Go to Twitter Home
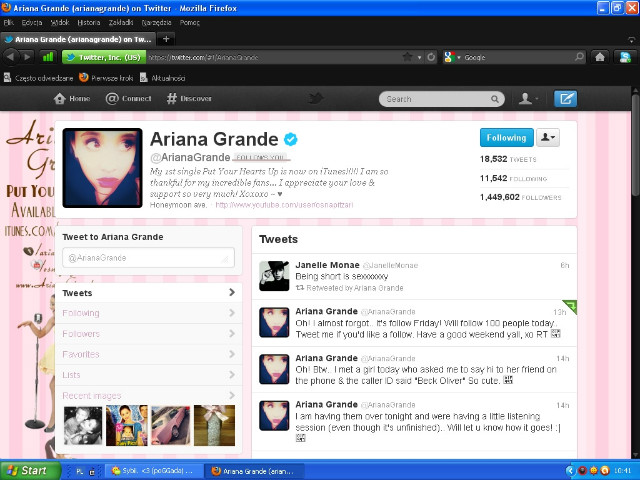This screenshot has width=640, height=480. 72,98
